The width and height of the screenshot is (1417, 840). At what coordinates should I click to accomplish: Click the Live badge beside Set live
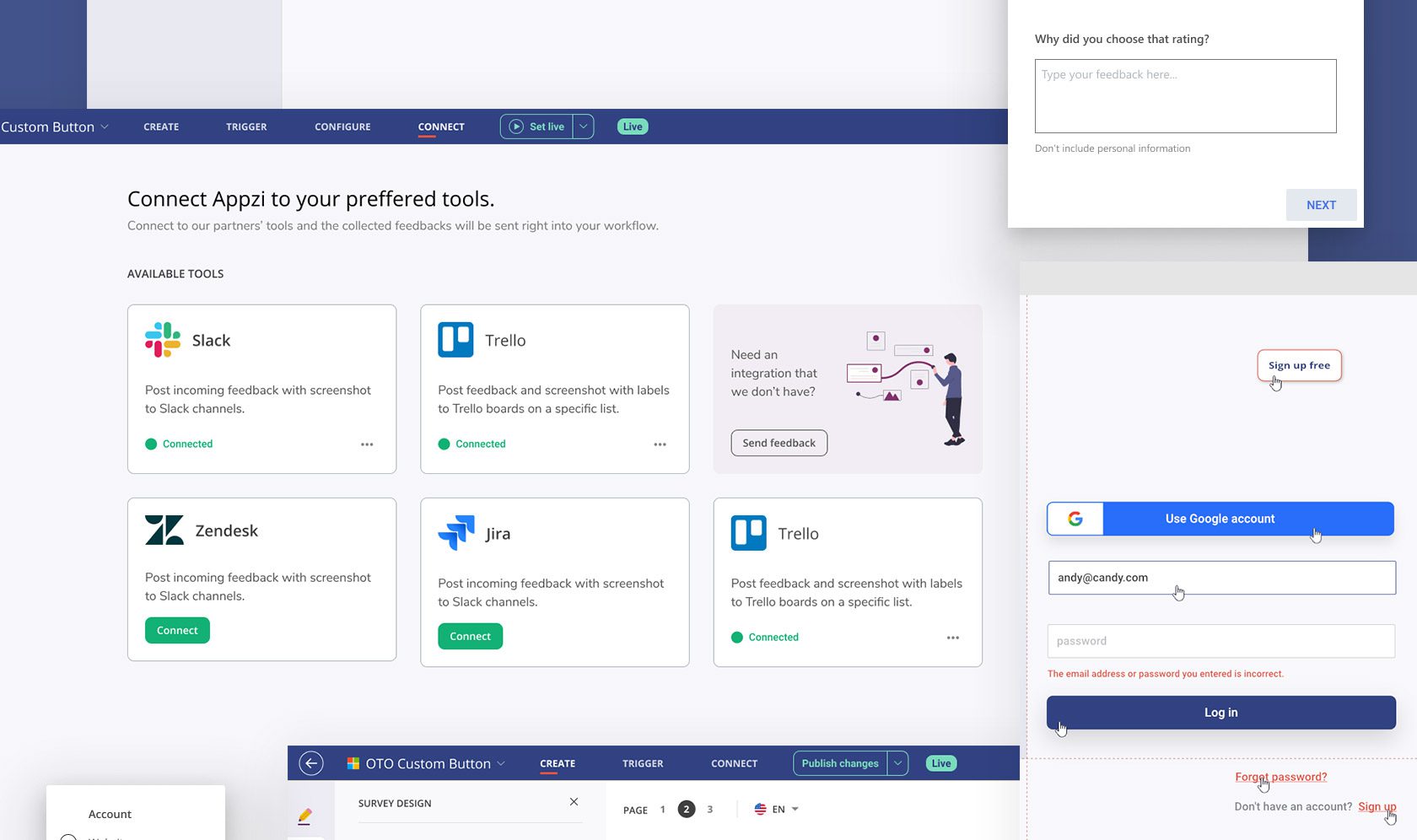[x=633, y=127]
